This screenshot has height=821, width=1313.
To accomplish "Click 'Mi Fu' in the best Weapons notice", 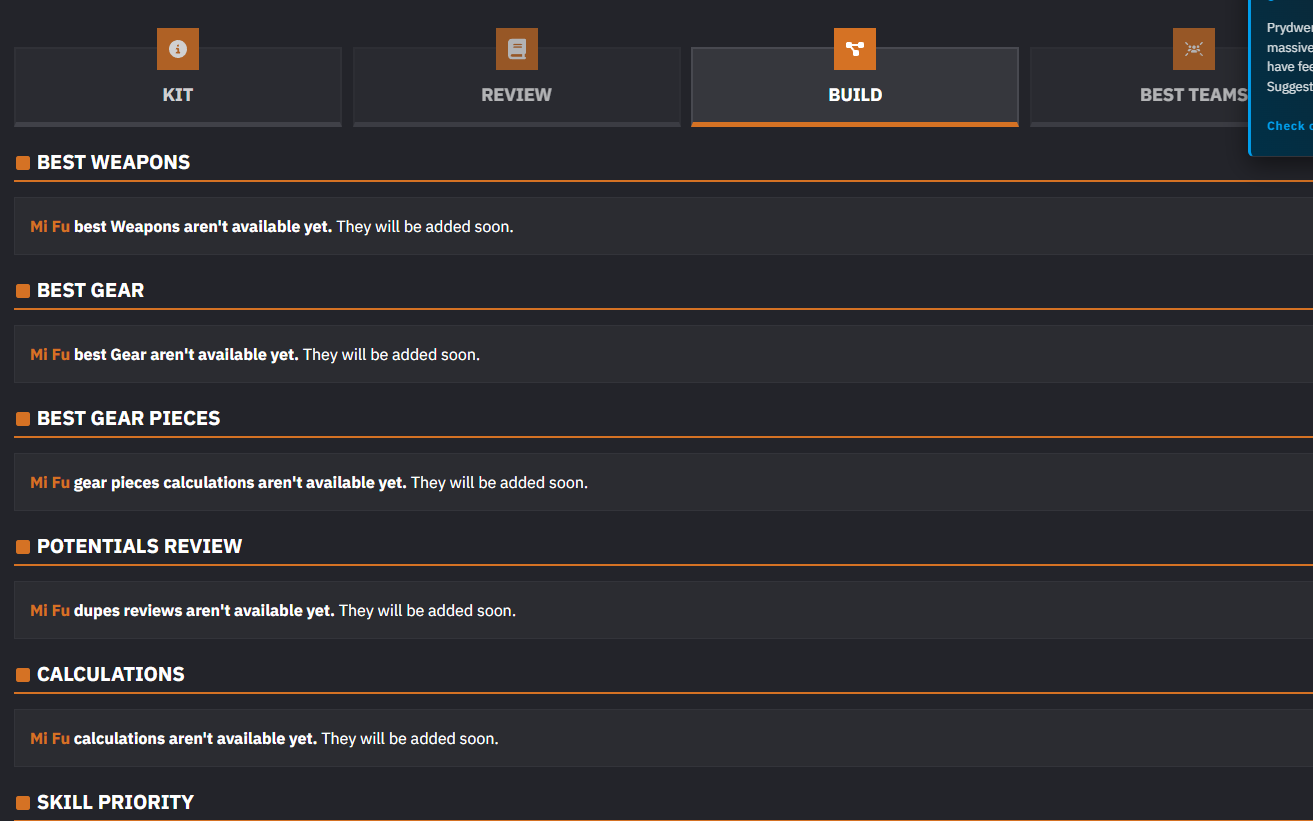I will [50, 226].
